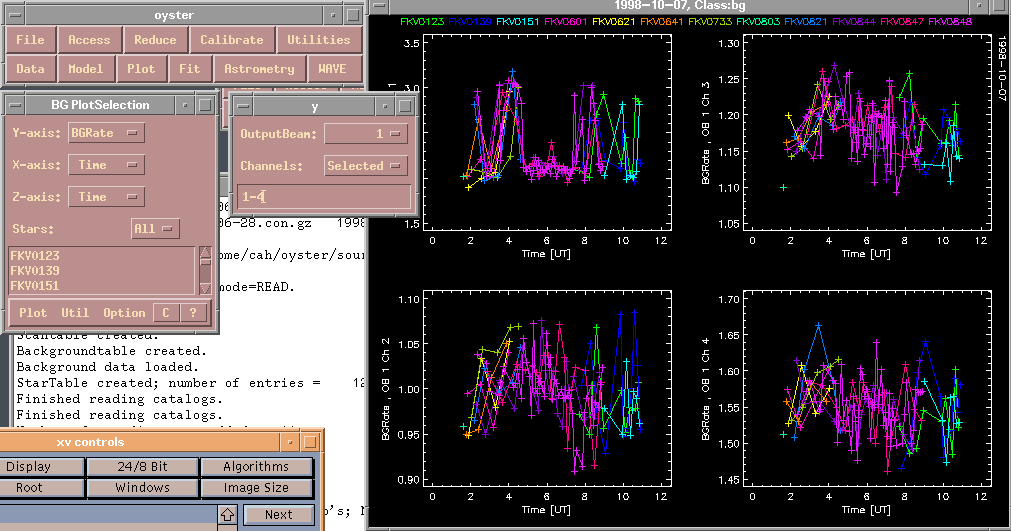Open the Algorithms menu in xv controls

click(256, 467)
